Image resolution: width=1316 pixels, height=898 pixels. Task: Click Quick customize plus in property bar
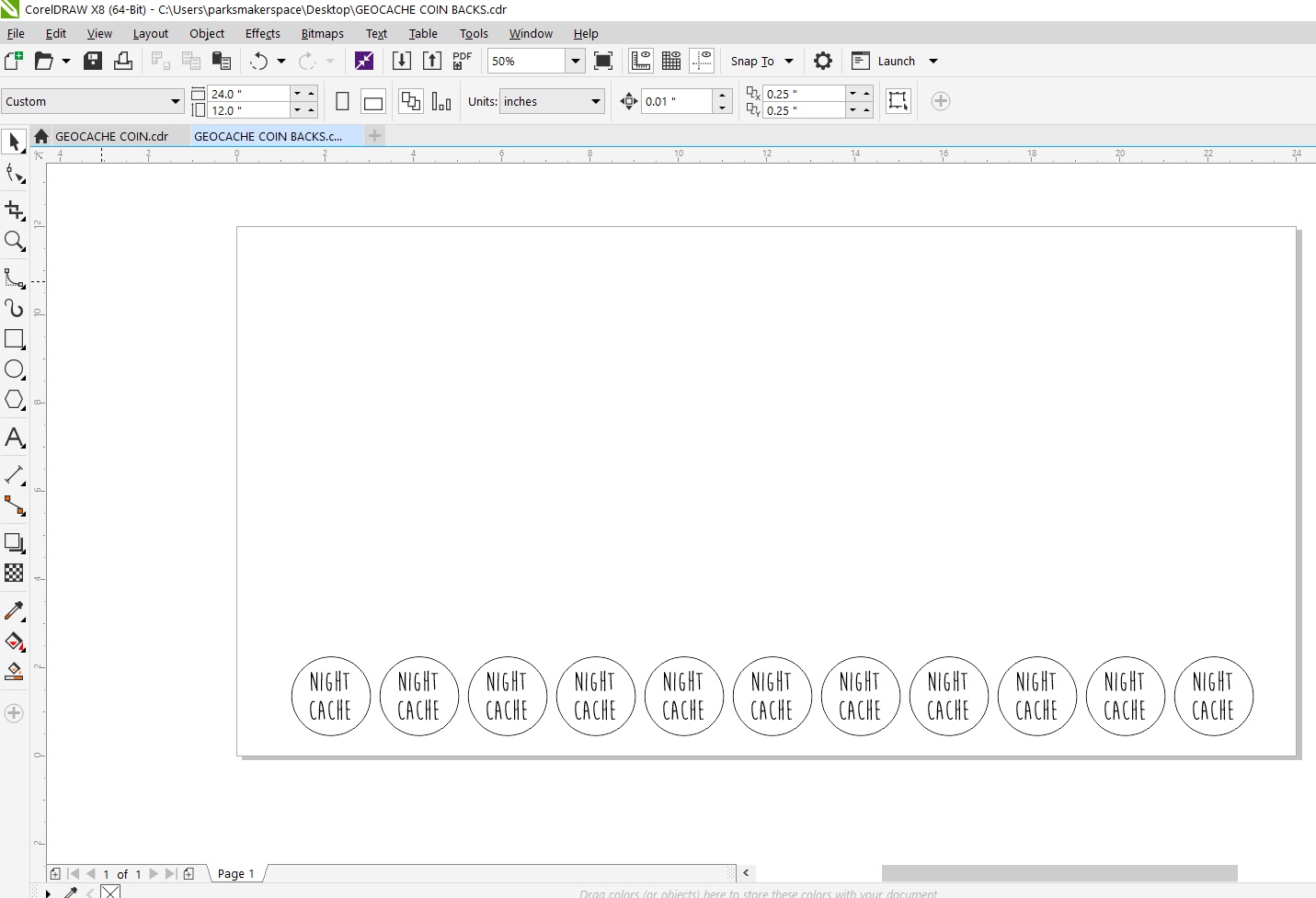click(940, 101)
